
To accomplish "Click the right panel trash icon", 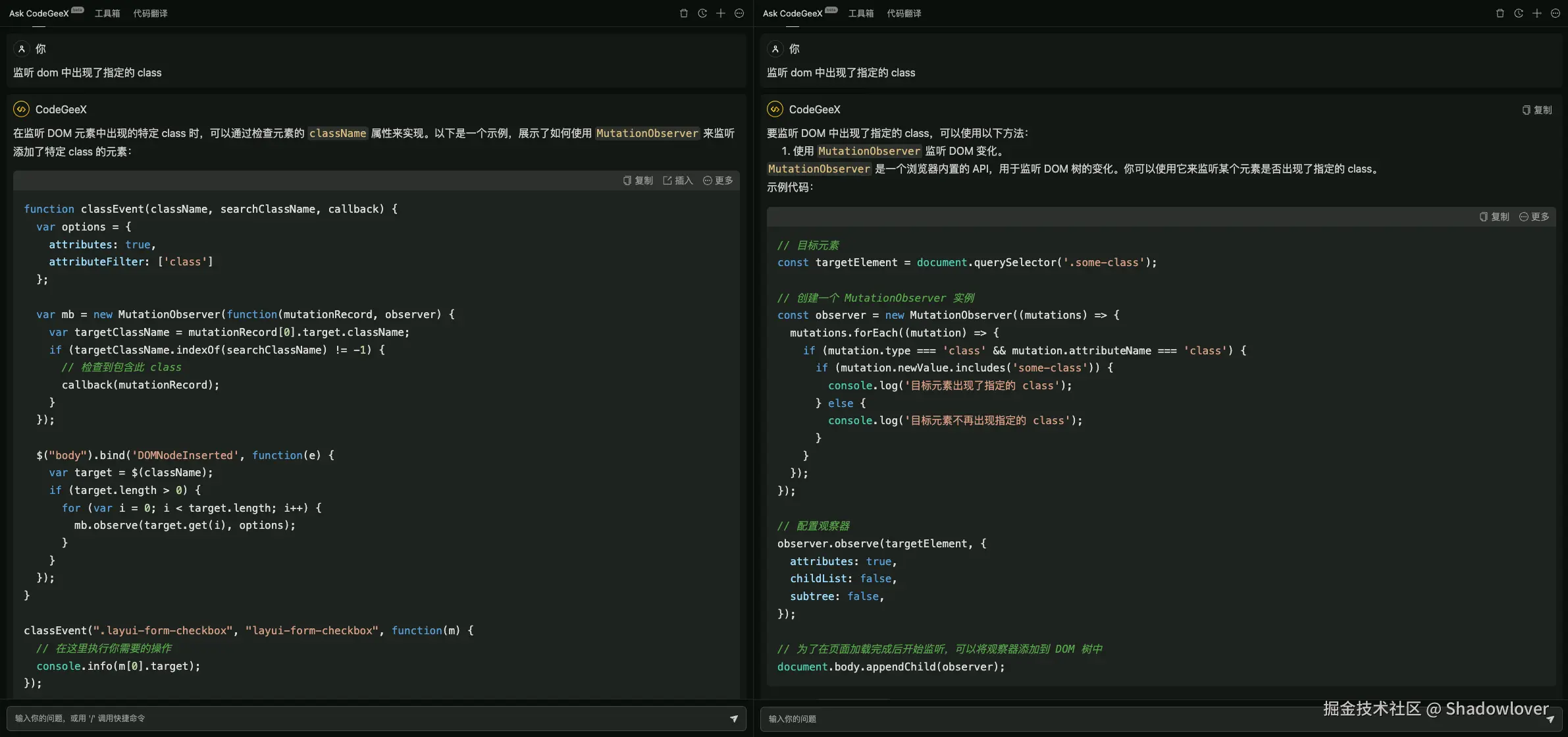I will tap(1500, 13).
